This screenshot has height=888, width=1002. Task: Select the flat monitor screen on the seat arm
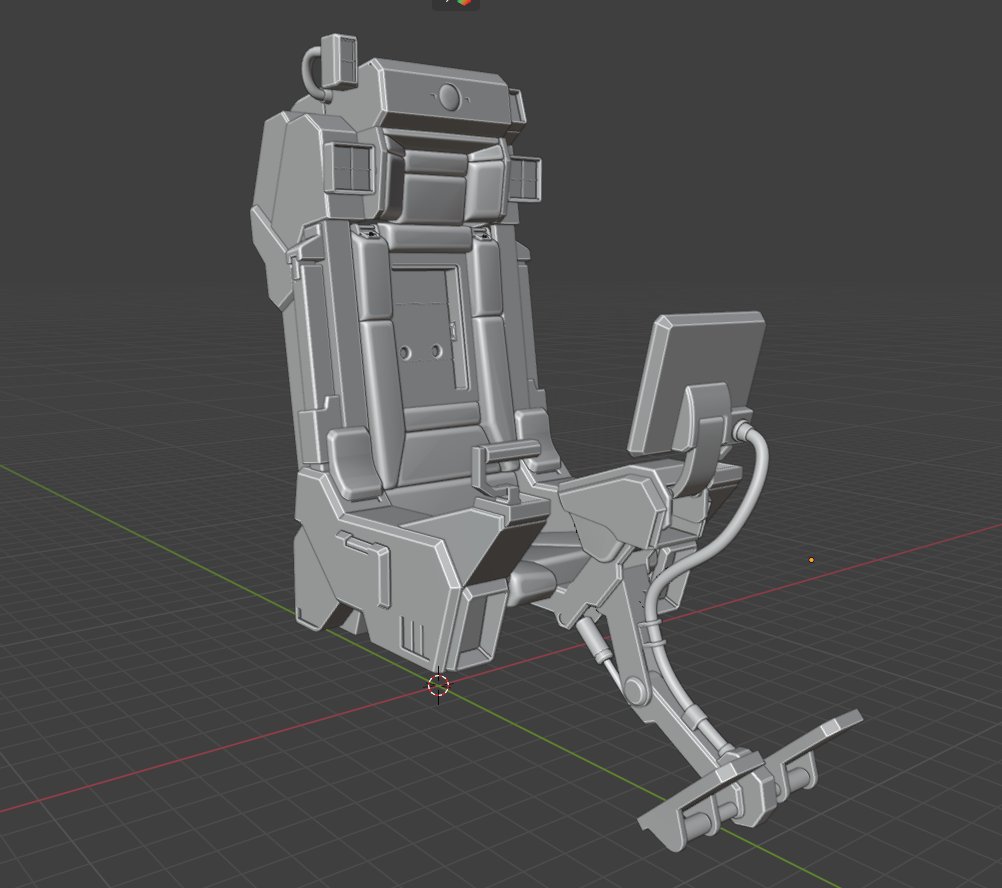696,382
